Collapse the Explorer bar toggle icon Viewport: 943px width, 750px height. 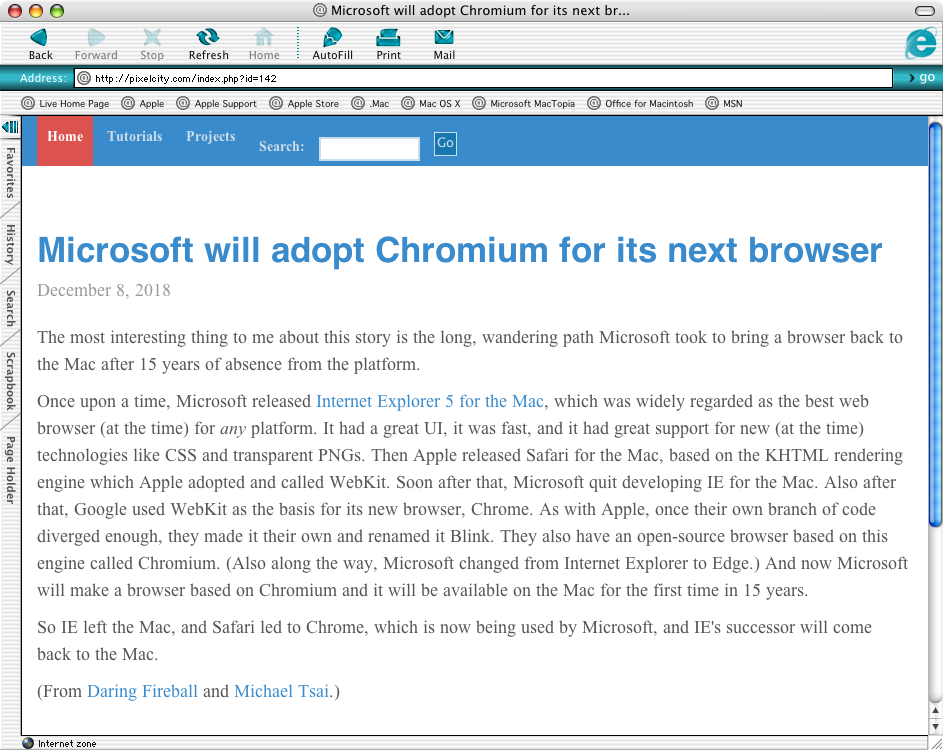tap(10, 127)
